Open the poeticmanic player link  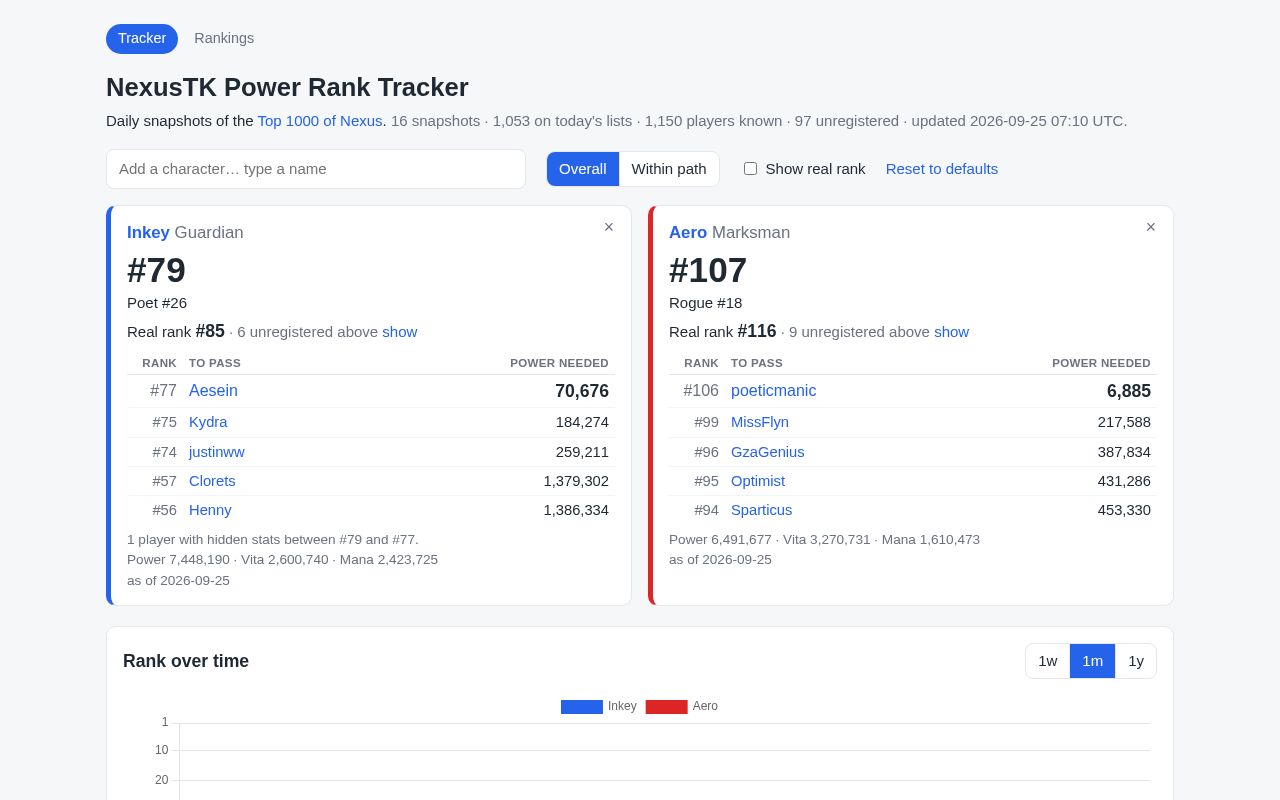[773, 391]
